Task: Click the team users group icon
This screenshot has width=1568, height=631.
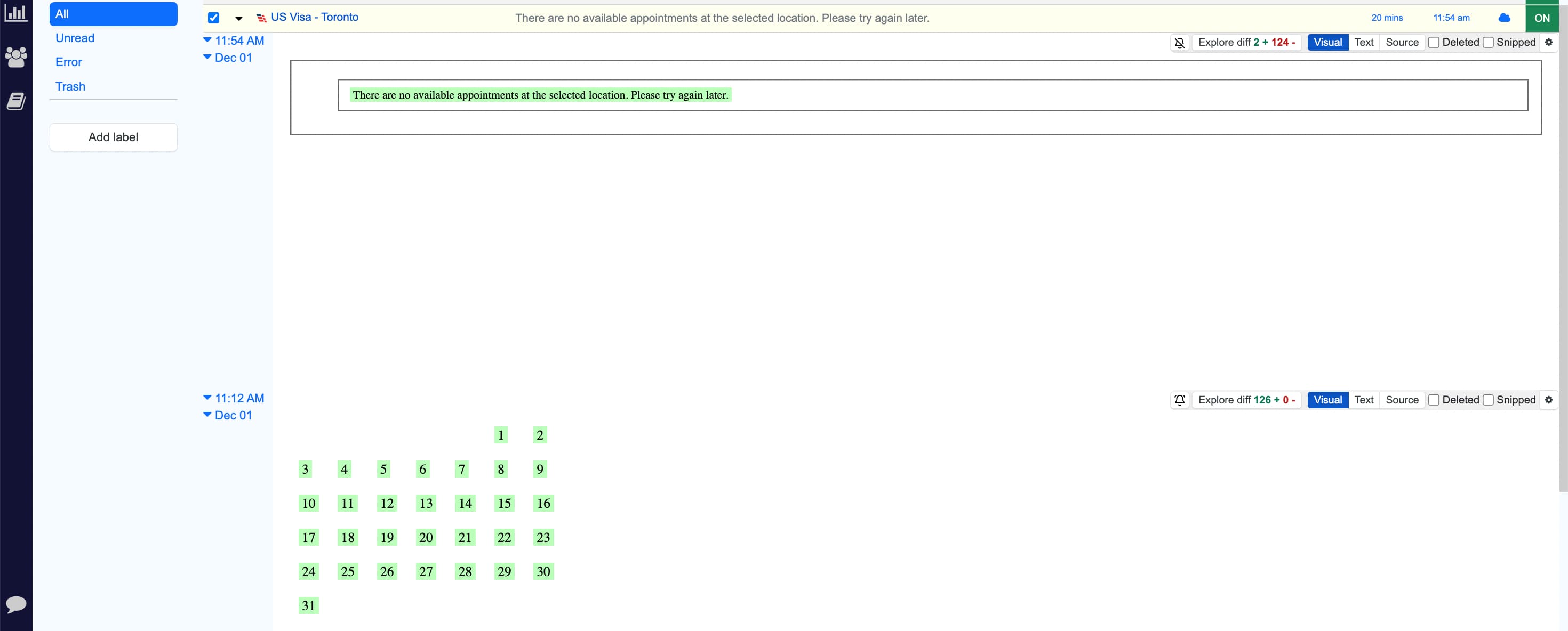Action: [x=16, y=57]
